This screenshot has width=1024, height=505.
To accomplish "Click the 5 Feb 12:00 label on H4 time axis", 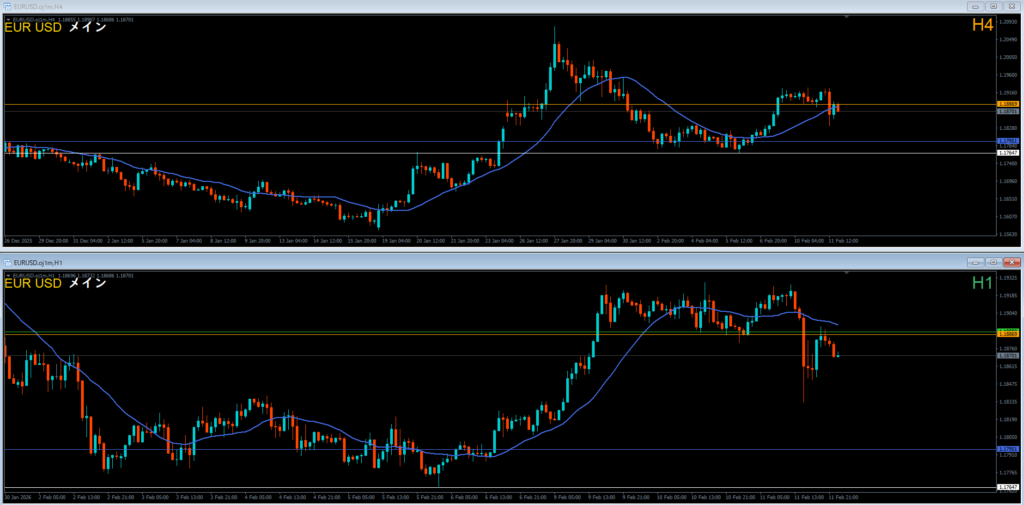I will click(739, 241).
